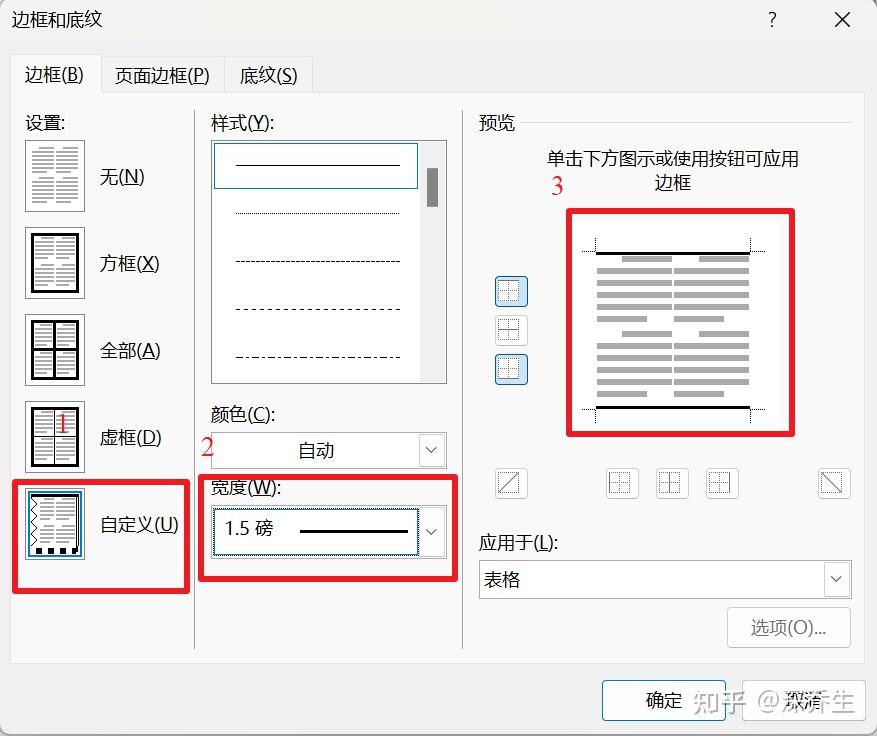Choose the short-dashed line style
The width and height of the screenshot is (877, 736).
click(x=316, y=261)
